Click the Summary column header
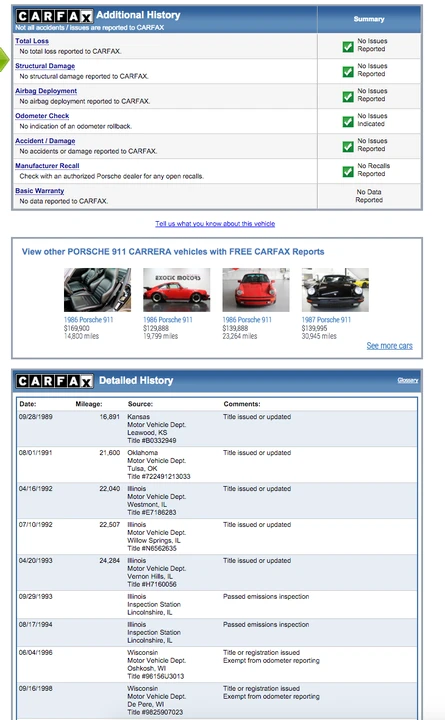 (x=369, y=19)
